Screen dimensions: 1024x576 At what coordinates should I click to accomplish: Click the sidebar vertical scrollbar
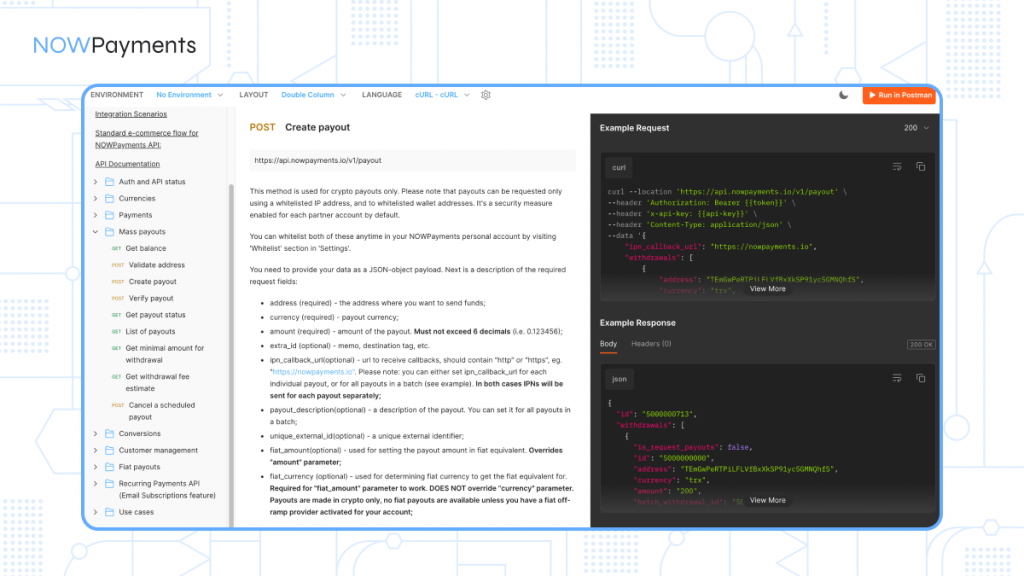click(232, 300)
